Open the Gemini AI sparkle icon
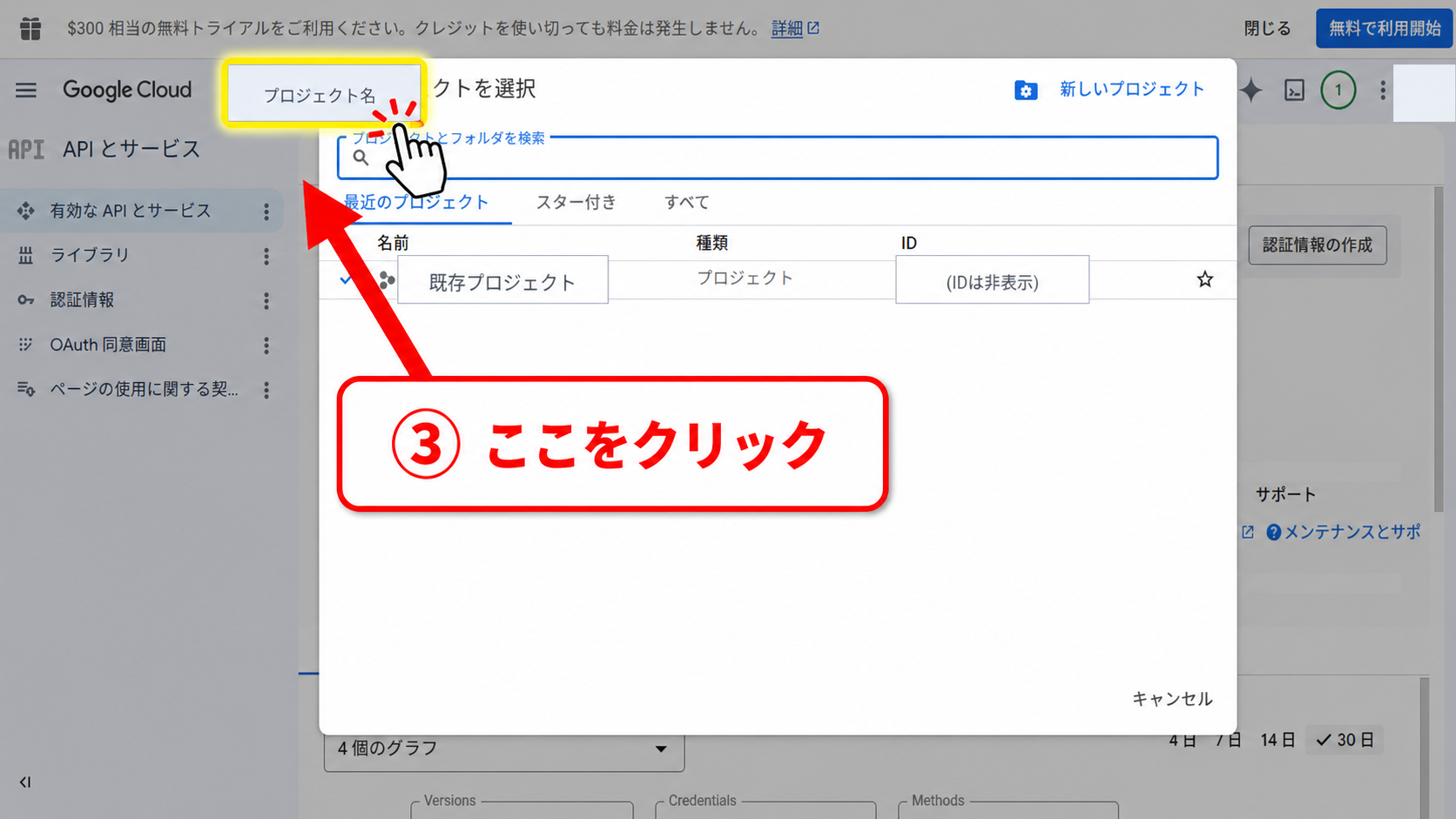The width and height of the screenshot is (1456, 819). (1251, 90)
